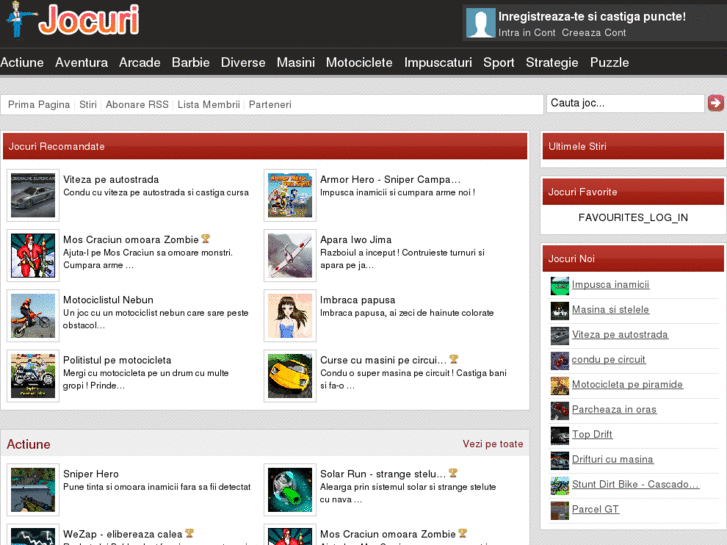Go to the Masini category
The height and width of the screenshot is (545, 727).
click(x=296, y=62)
